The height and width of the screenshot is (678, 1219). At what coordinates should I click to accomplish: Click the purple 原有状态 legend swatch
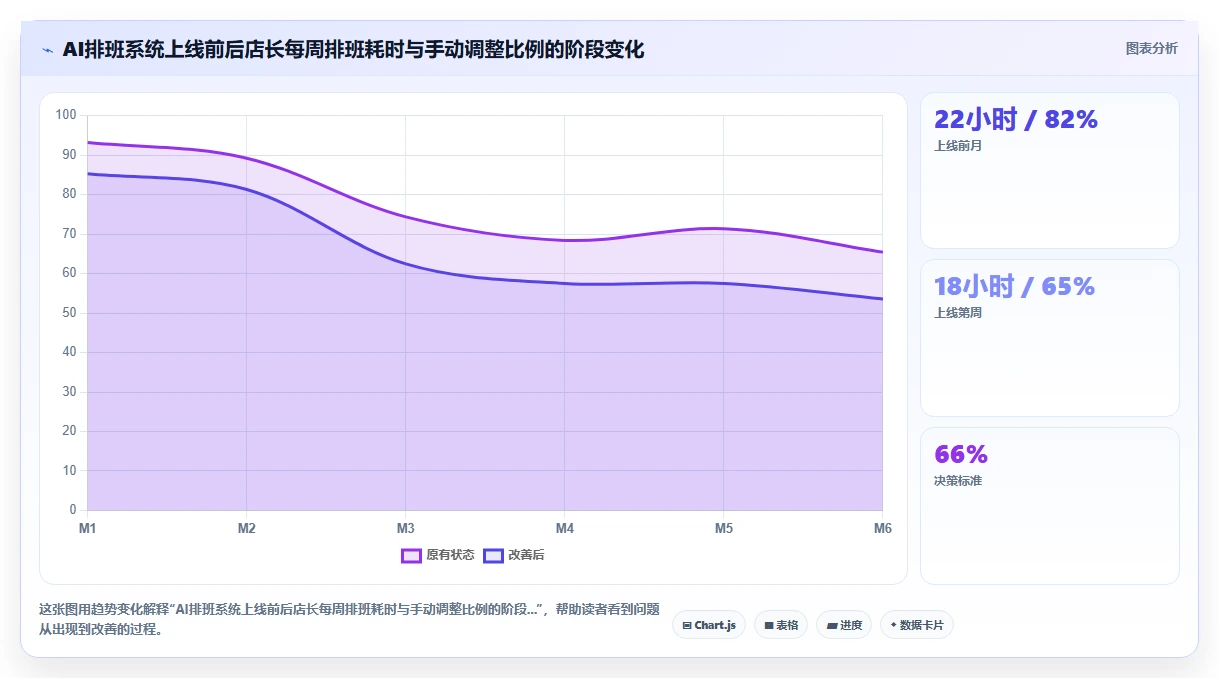pos(411,555)
